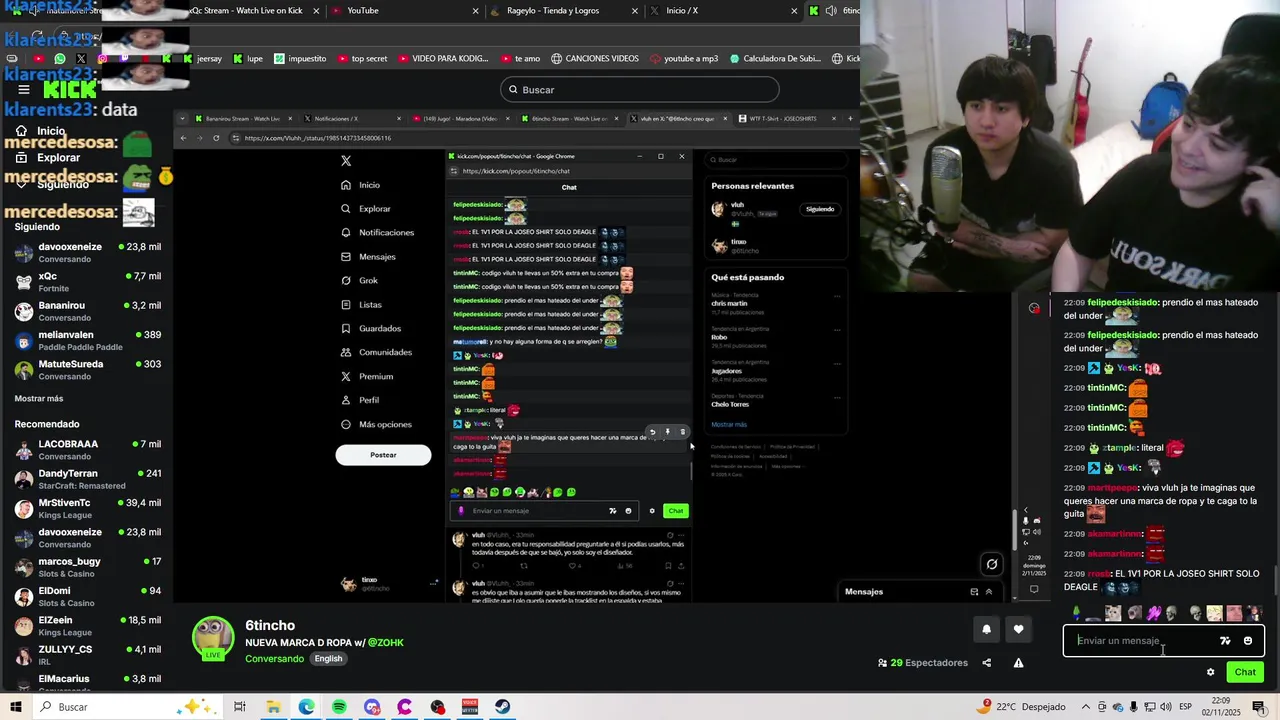1280x720 pixels.
Task: Focus the Buscar search box on Kick
Action: click(640, 90)
